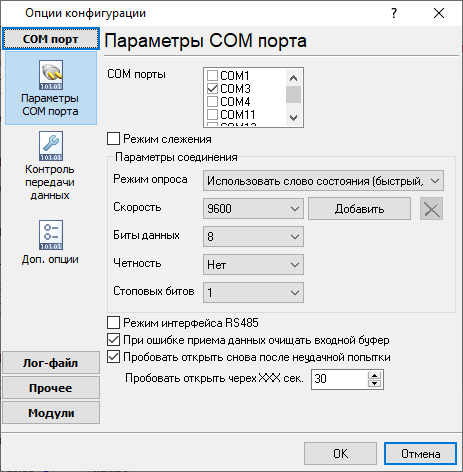Switch to the Прочее section

(51, 388)
